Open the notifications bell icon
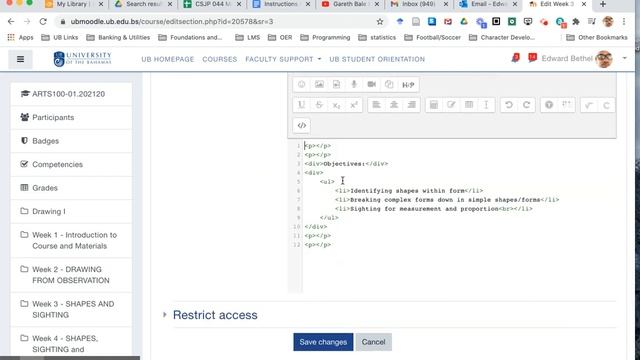 tap(516, 58)
